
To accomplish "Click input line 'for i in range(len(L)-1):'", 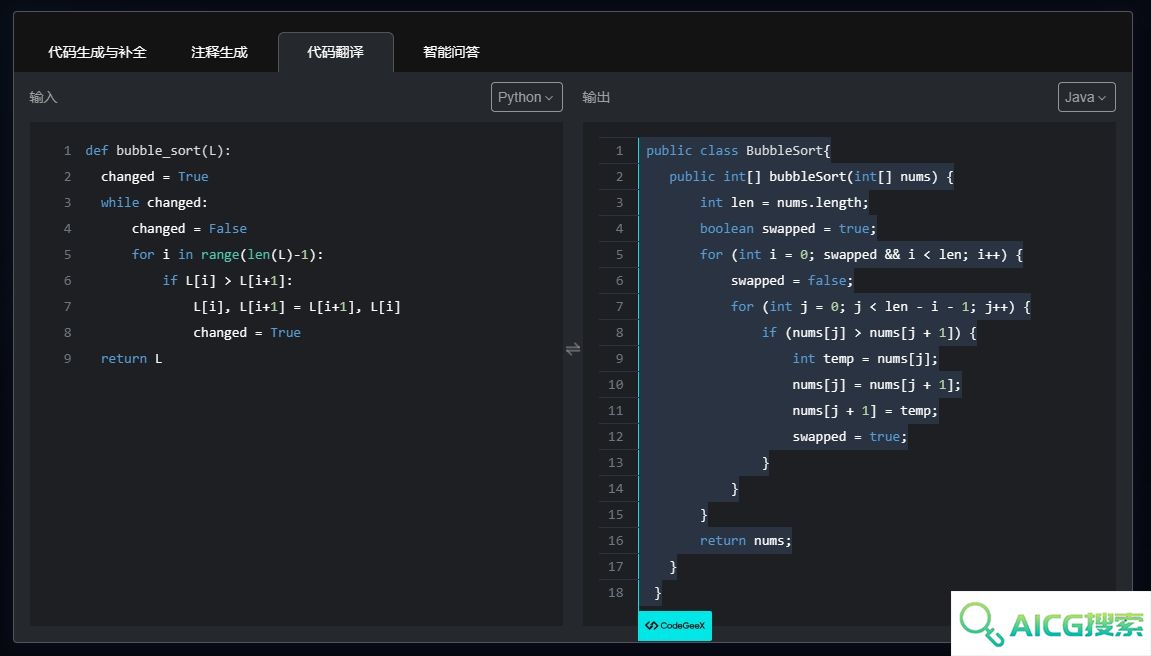I will click(x=228, y=255).
